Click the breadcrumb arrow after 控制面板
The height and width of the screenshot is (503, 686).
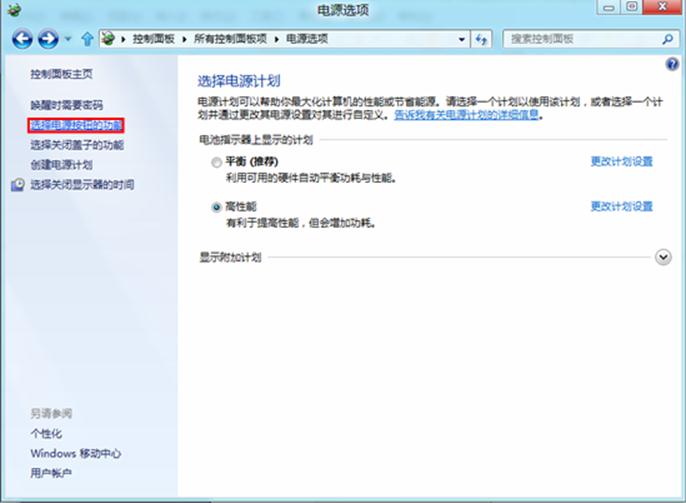point(185,39)
